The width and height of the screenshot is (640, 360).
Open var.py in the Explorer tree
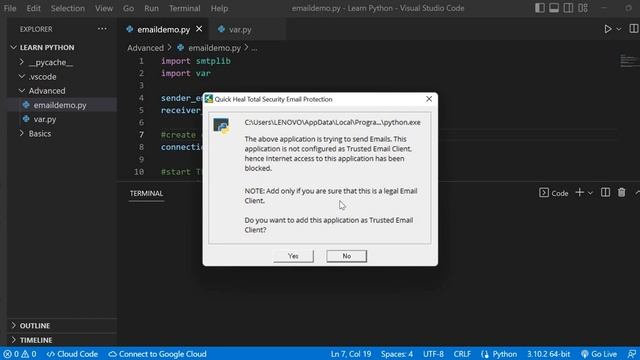coord(44,119)
